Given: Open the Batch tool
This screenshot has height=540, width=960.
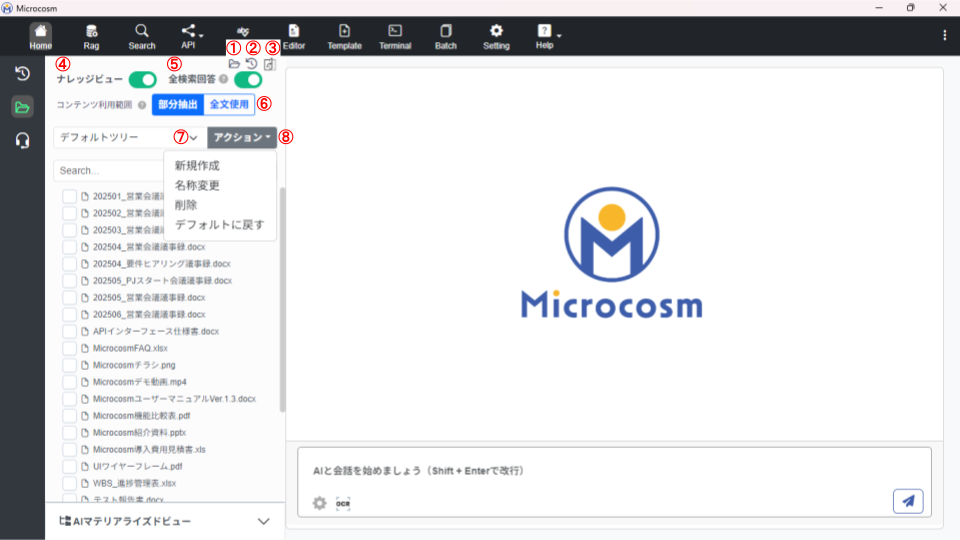Looking at the screenshot, I should 446,37.
